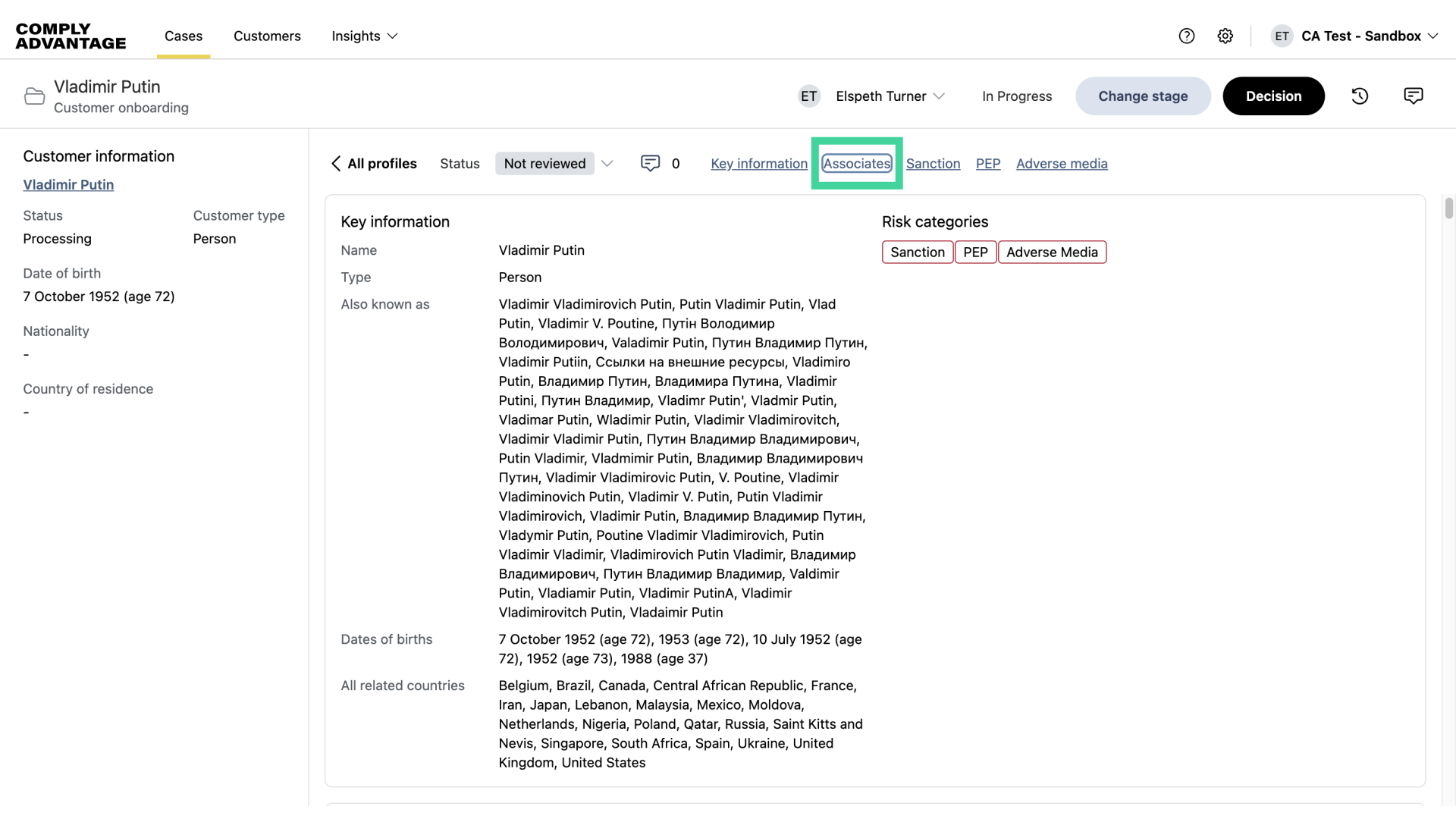Click the vertical scrollbar thumb

click(x=1448, y=208)
